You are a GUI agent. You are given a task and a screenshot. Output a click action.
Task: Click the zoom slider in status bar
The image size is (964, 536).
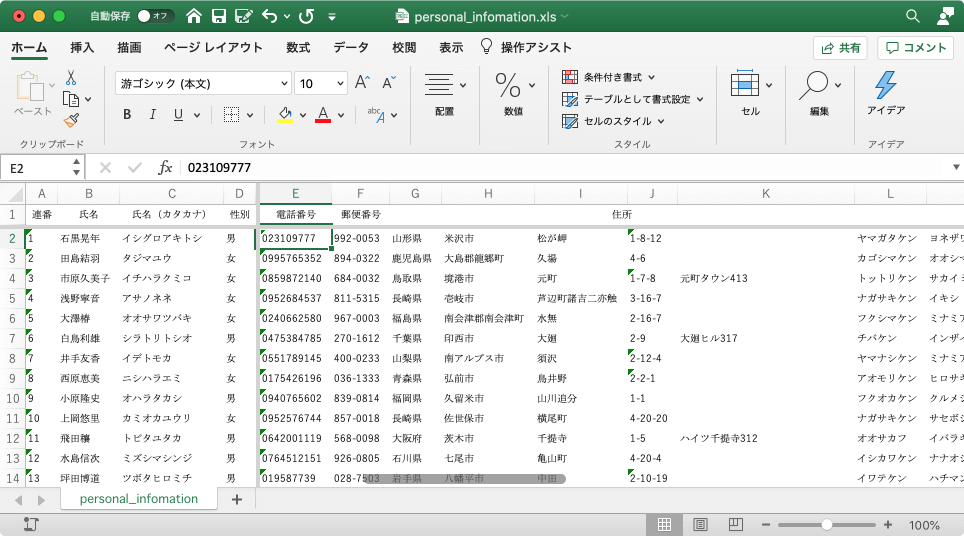827,525
